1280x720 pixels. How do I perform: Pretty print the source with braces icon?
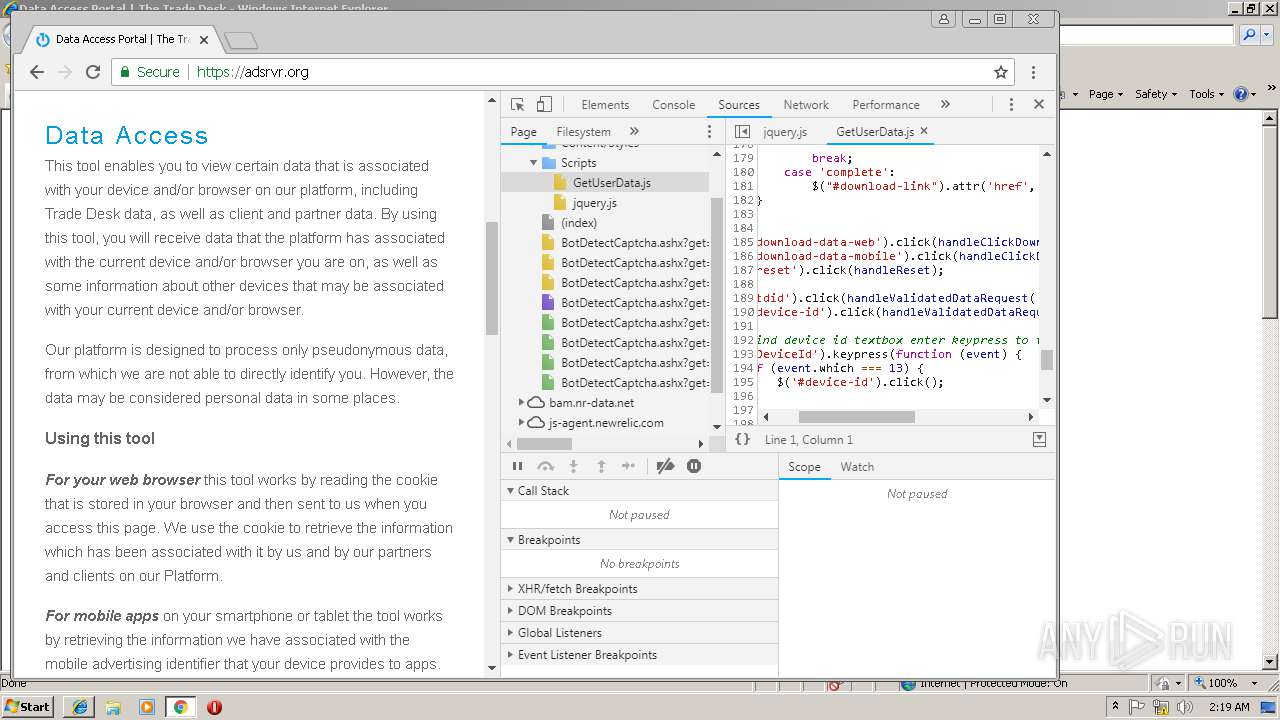click(742, 439)
